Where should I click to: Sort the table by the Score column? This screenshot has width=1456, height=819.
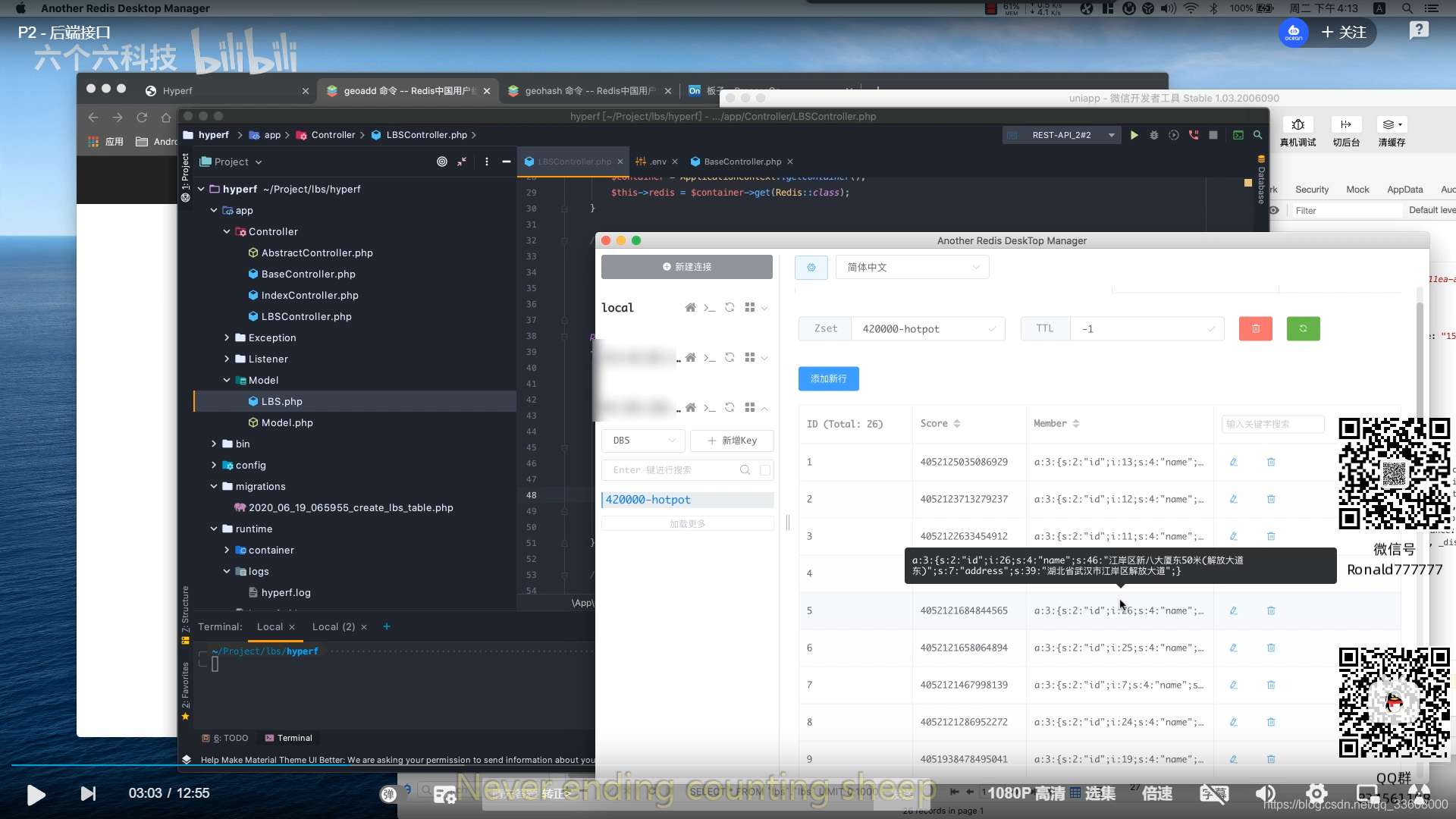(x=956, y=424)
